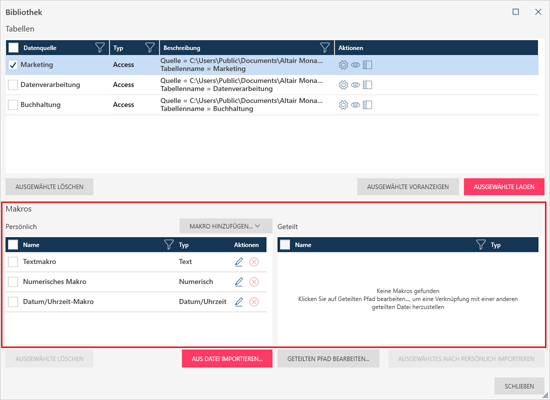Click Schließen to close the library
Viewport: 550px width, 400px height.
point(519,386)
